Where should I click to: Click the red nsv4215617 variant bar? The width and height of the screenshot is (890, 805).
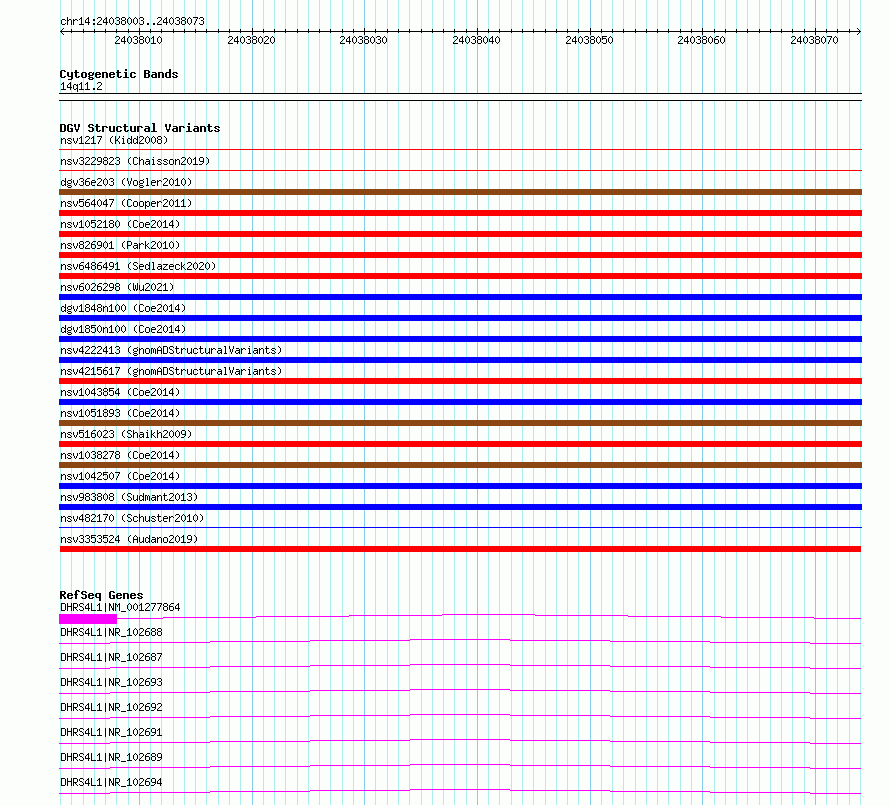pyautogui.click(x=460, y=381)
